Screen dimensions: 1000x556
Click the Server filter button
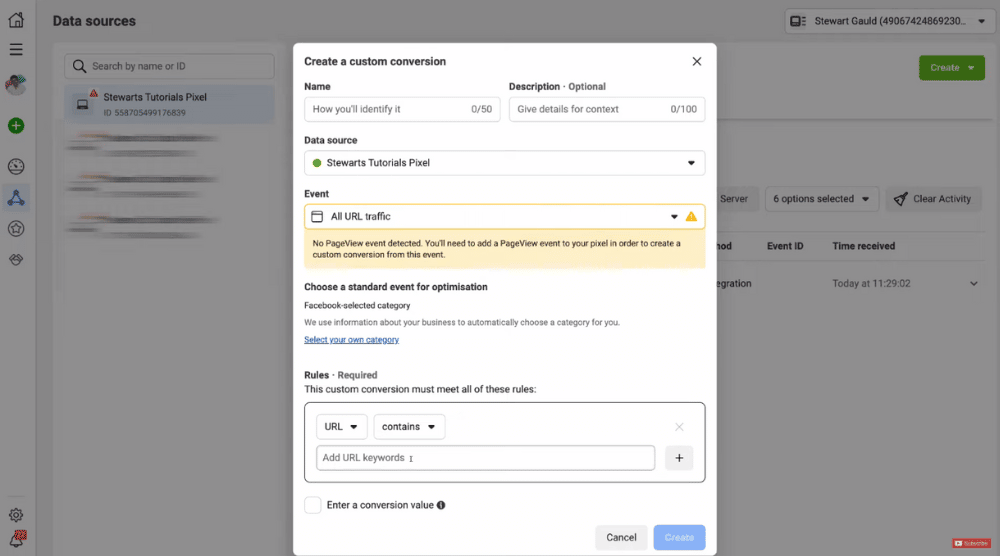point(737,199)
